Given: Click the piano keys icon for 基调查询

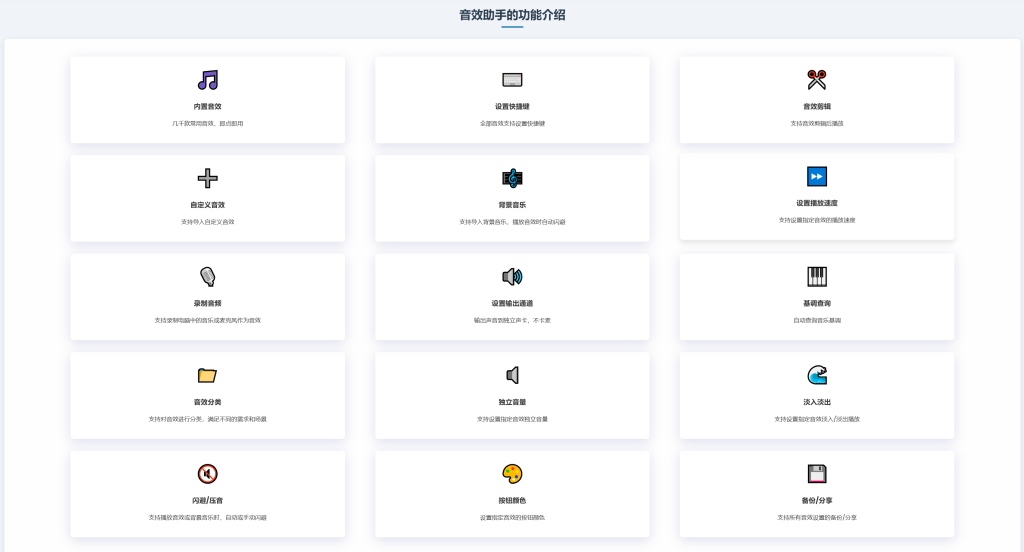Looking at the screenshot, I should (817, 276).
